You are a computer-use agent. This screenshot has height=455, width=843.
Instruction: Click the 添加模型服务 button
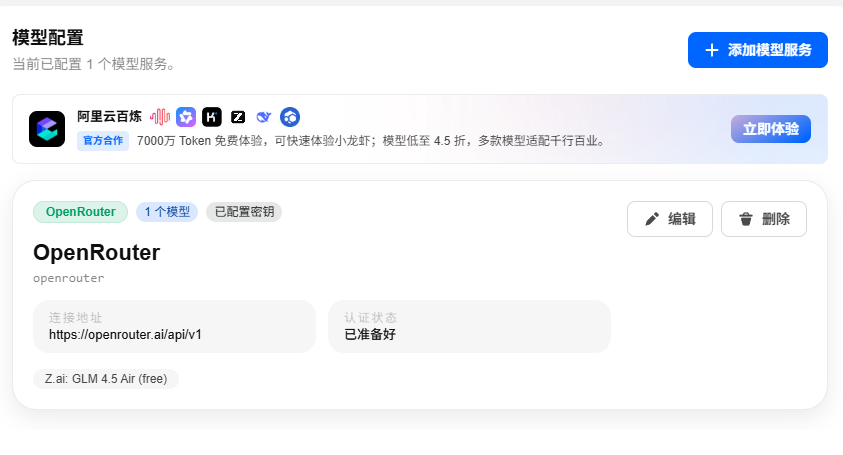[x=757, y=50]
